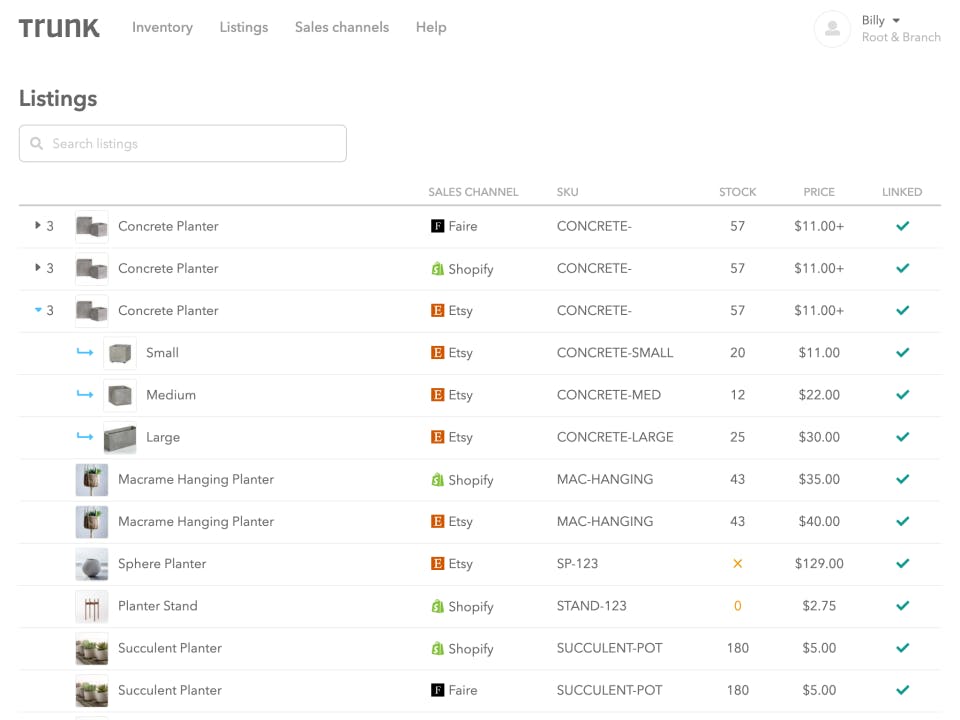Screen dimensions: 960x720
Task: Collapse the Etsy Concrete Planter variants
Action: point(36,310)
